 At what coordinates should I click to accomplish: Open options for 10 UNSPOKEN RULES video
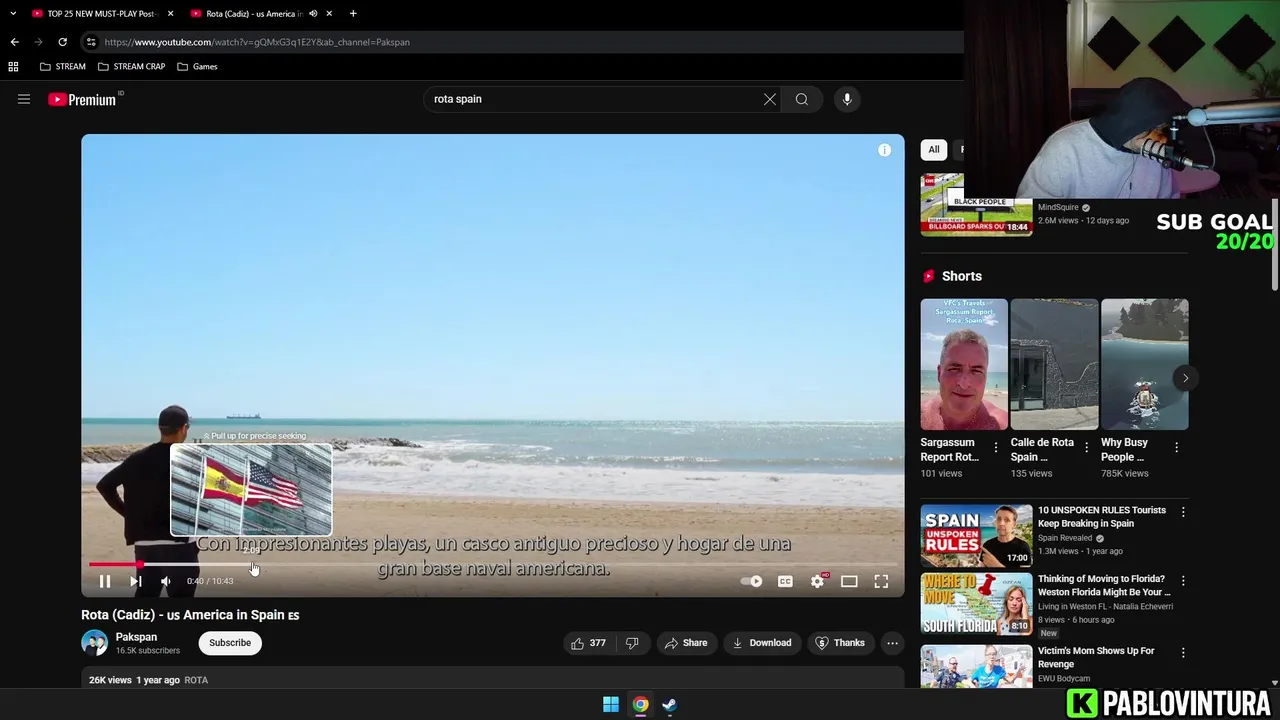(1183, 512)
